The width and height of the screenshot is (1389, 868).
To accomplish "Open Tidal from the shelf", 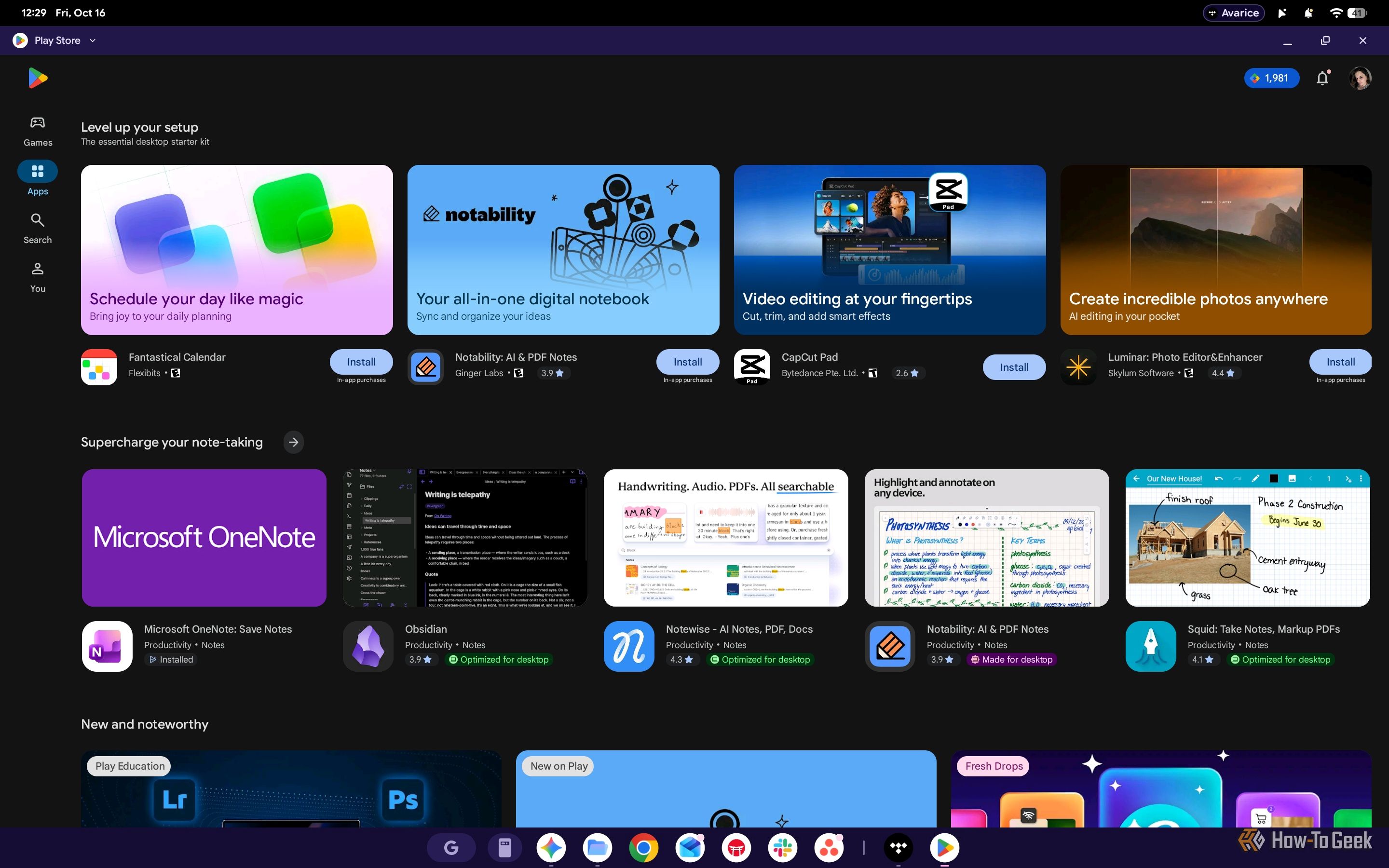I will click(x=898, y=847).
